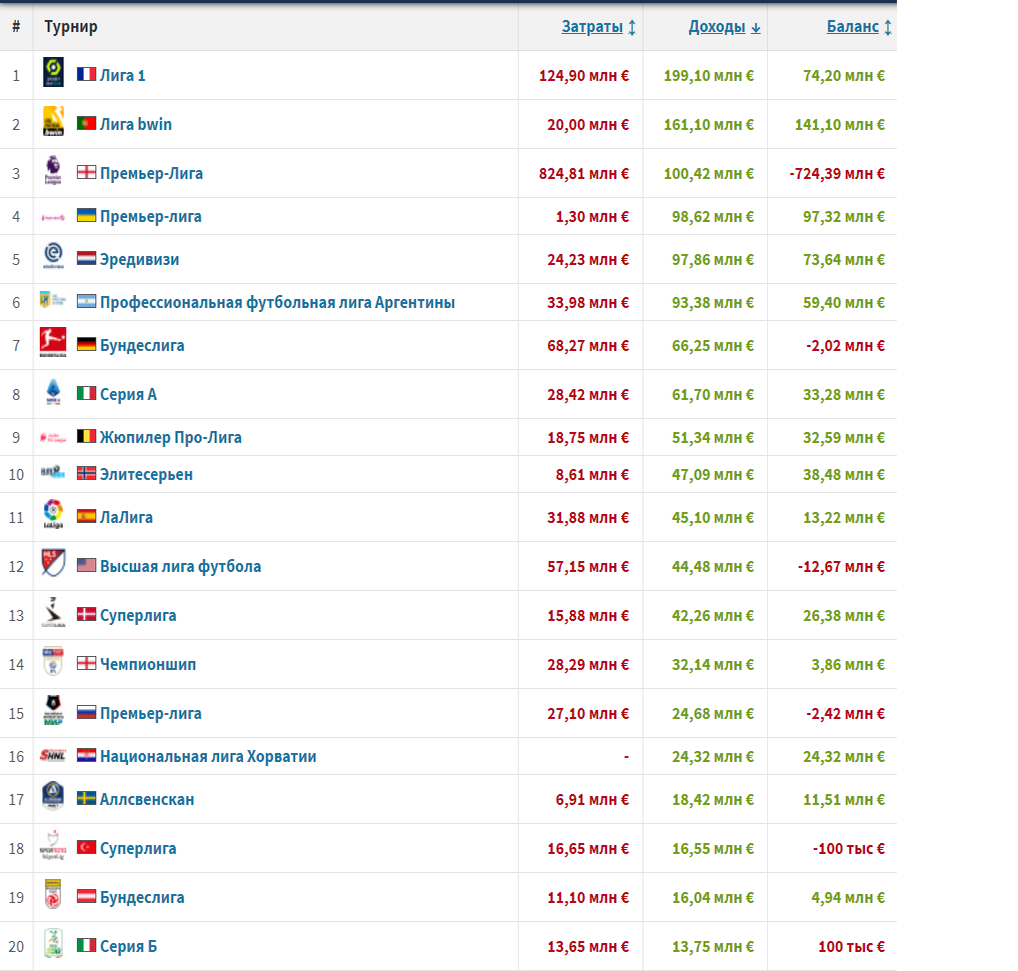Open the Аллсвенскан tournament link
The image size is (1018, 971).
coord(147,800)
